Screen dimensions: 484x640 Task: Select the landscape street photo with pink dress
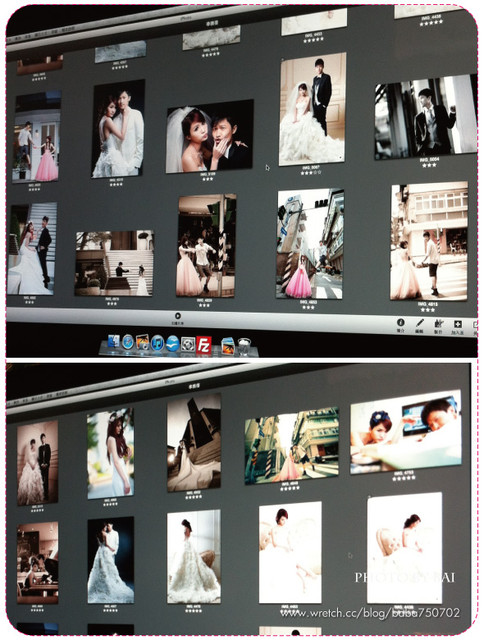(x=292, y=446)
